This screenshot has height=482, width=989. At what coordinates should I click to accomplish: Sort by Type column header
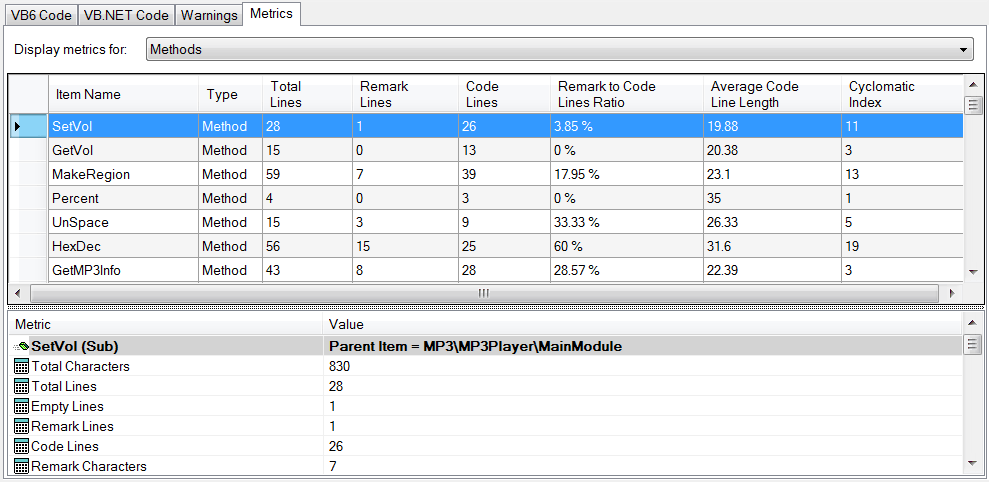pyautogui.click(x=230, y=94)
